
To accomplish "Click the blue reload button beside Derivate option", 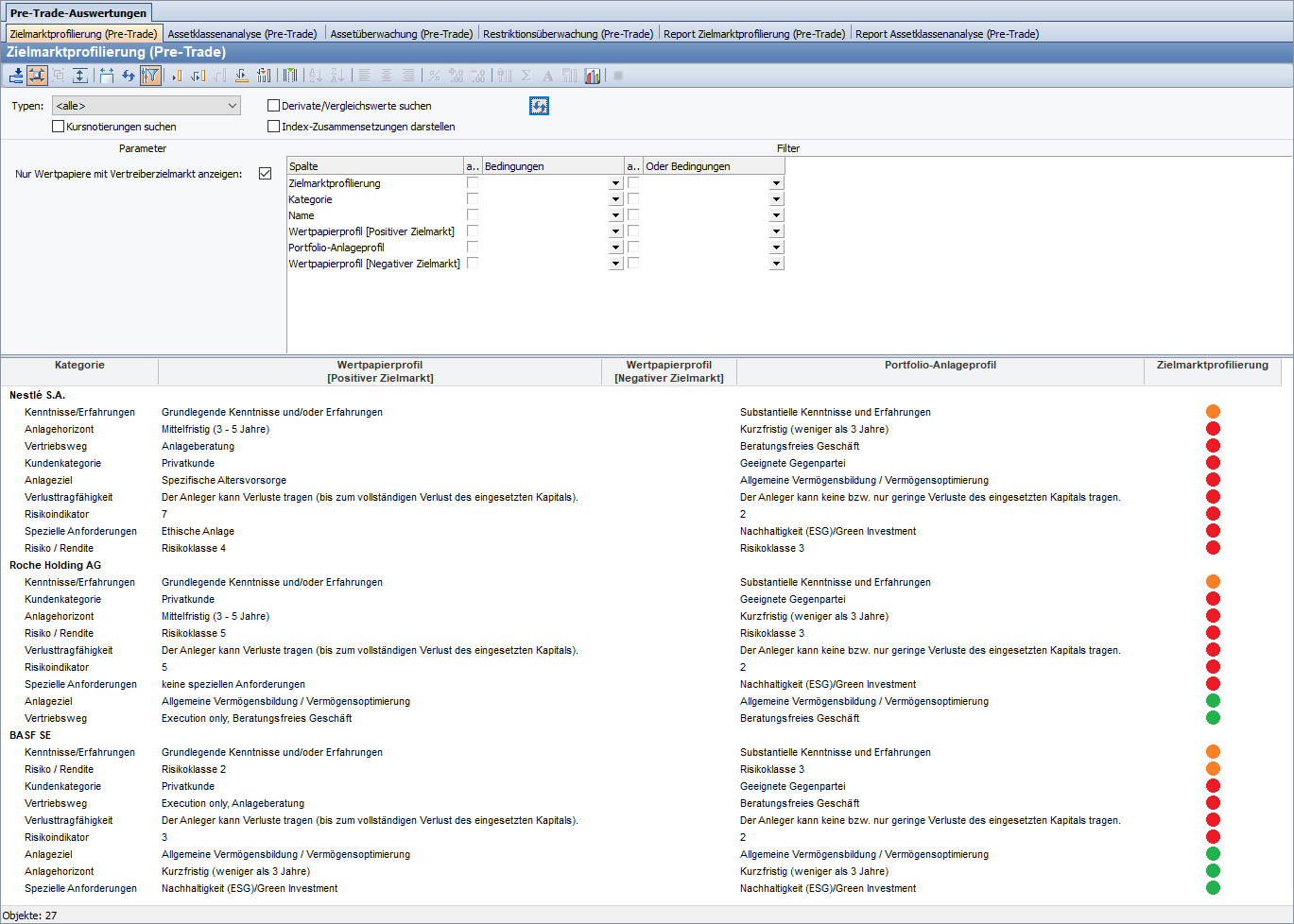I will pos(539,106).
